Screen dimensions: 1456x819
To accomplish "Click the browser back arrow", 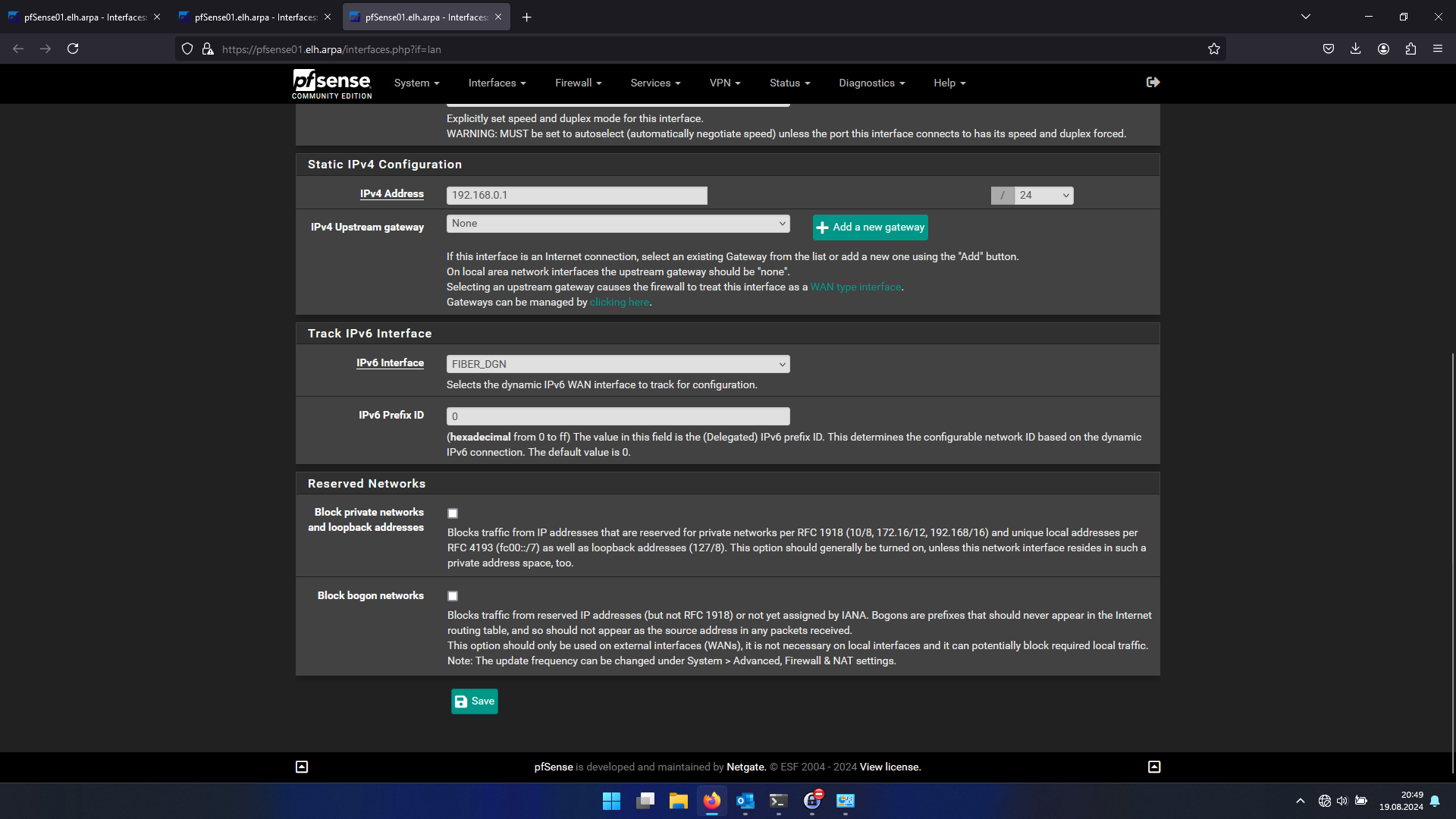I will [x=18, y=49].
